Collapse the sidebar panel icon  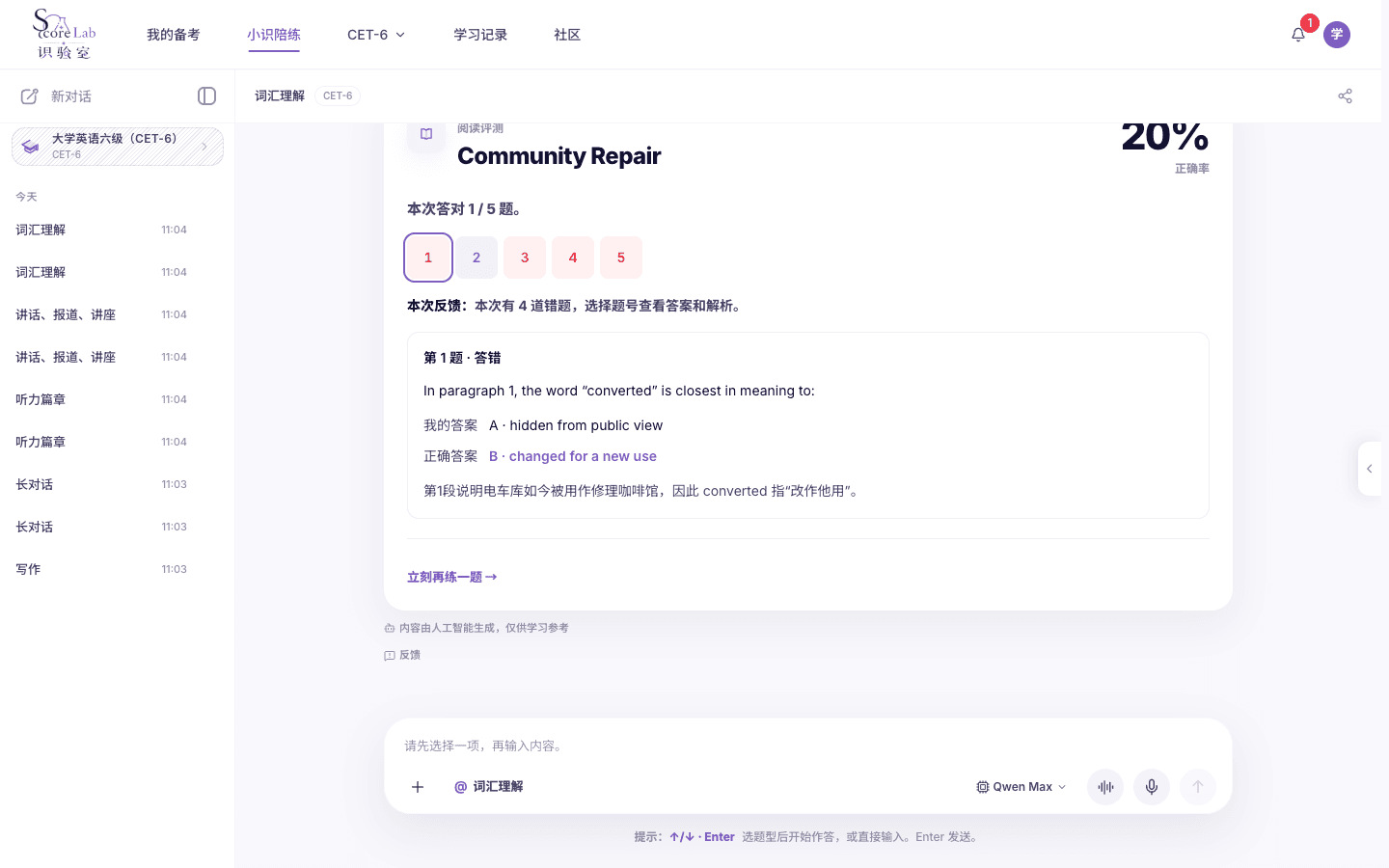coord(206,95)
